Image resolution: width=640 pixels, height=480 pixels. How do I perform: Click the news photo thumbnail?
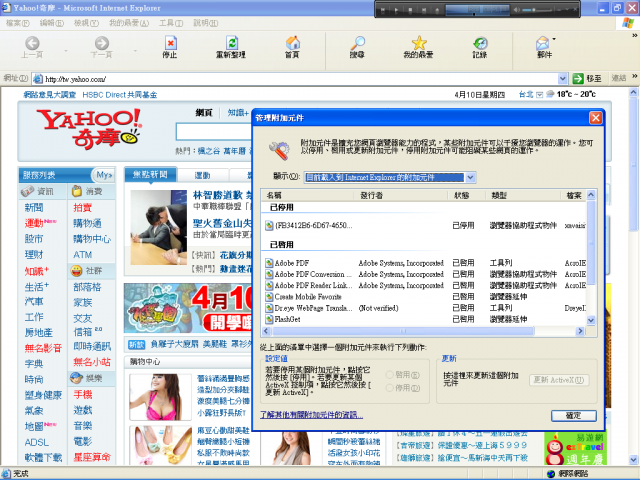[159, 227]
